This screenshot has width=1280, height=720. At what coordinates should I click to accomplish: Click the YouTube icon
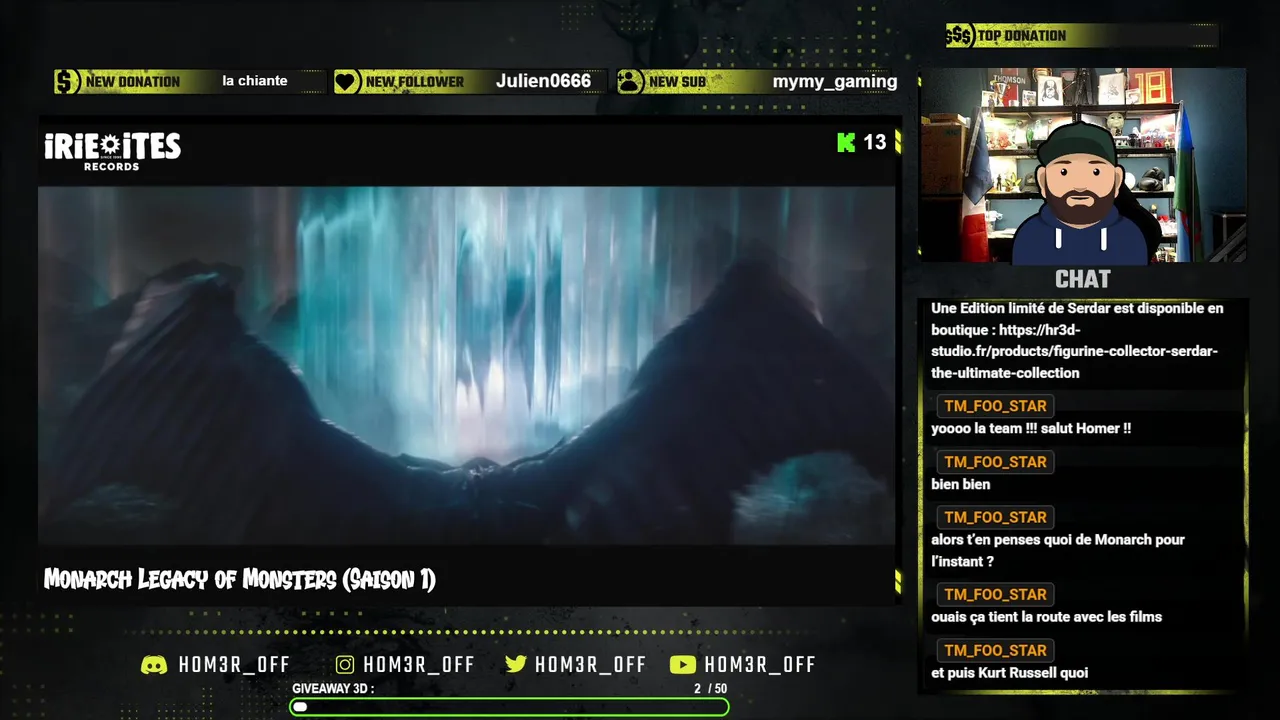683,665
